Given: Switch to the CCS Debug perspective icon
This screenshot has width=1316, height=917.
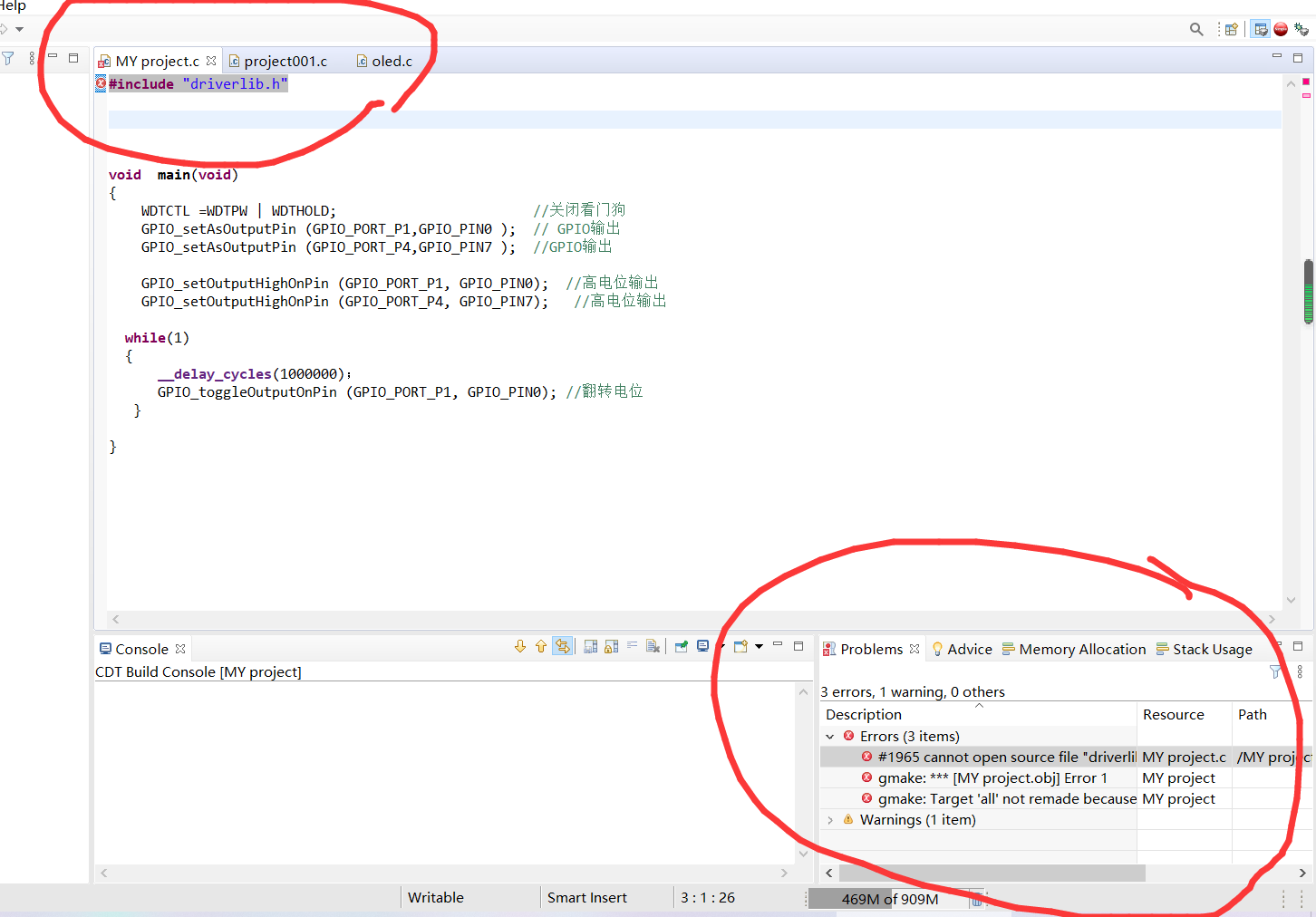Looking at the screenshot, I should 1301,29.
